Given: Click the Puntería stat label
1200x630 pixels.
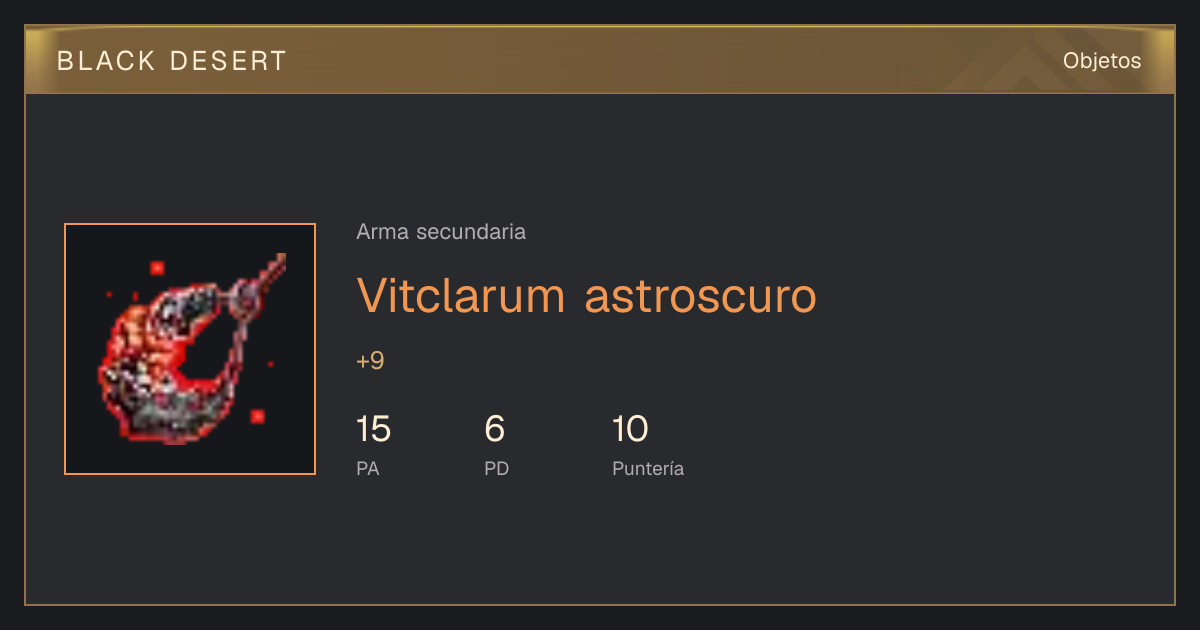Looking at the screenshot, I should (x=648, y=468).
